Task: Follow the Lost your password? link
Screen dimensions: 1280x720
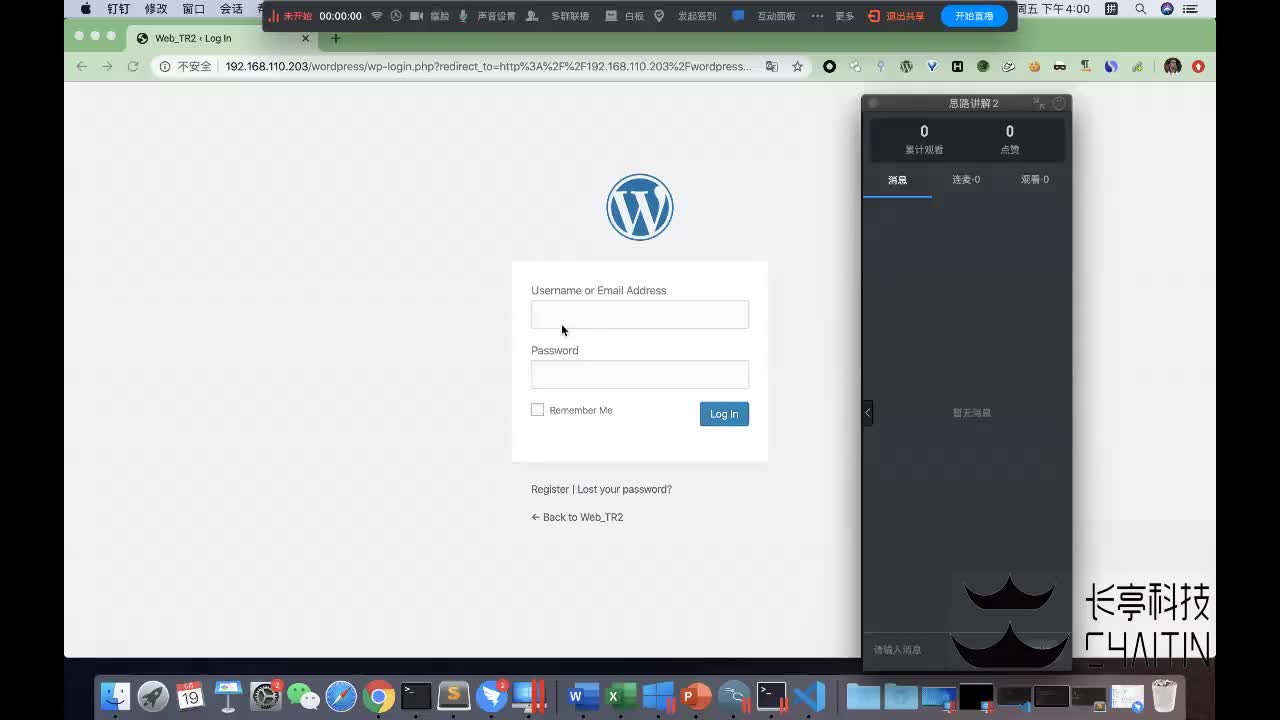Action: point(624,489)
